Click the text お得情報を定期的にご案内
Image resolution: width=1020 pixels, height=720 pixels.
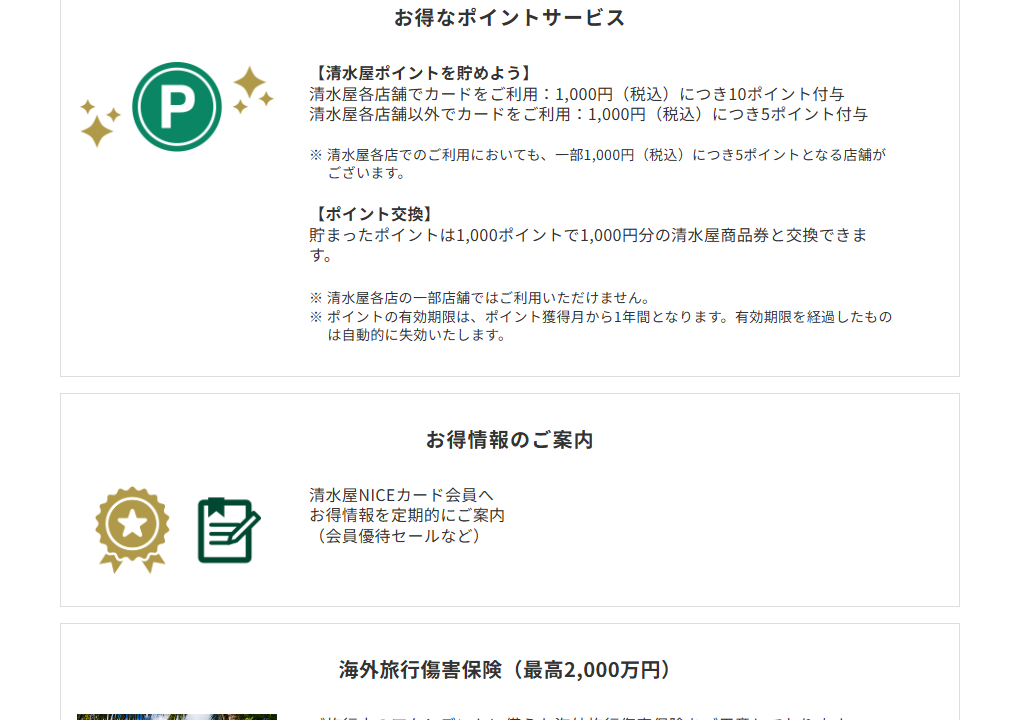click(407, 515)
